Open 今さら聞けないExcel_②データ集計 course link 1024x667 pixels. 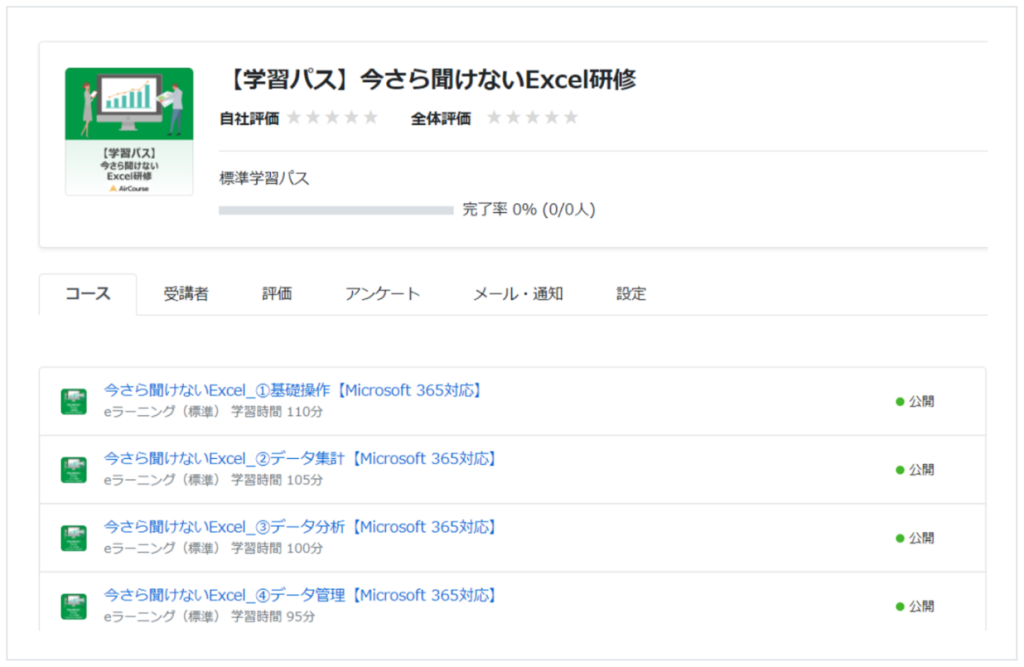tap(301, 459)
